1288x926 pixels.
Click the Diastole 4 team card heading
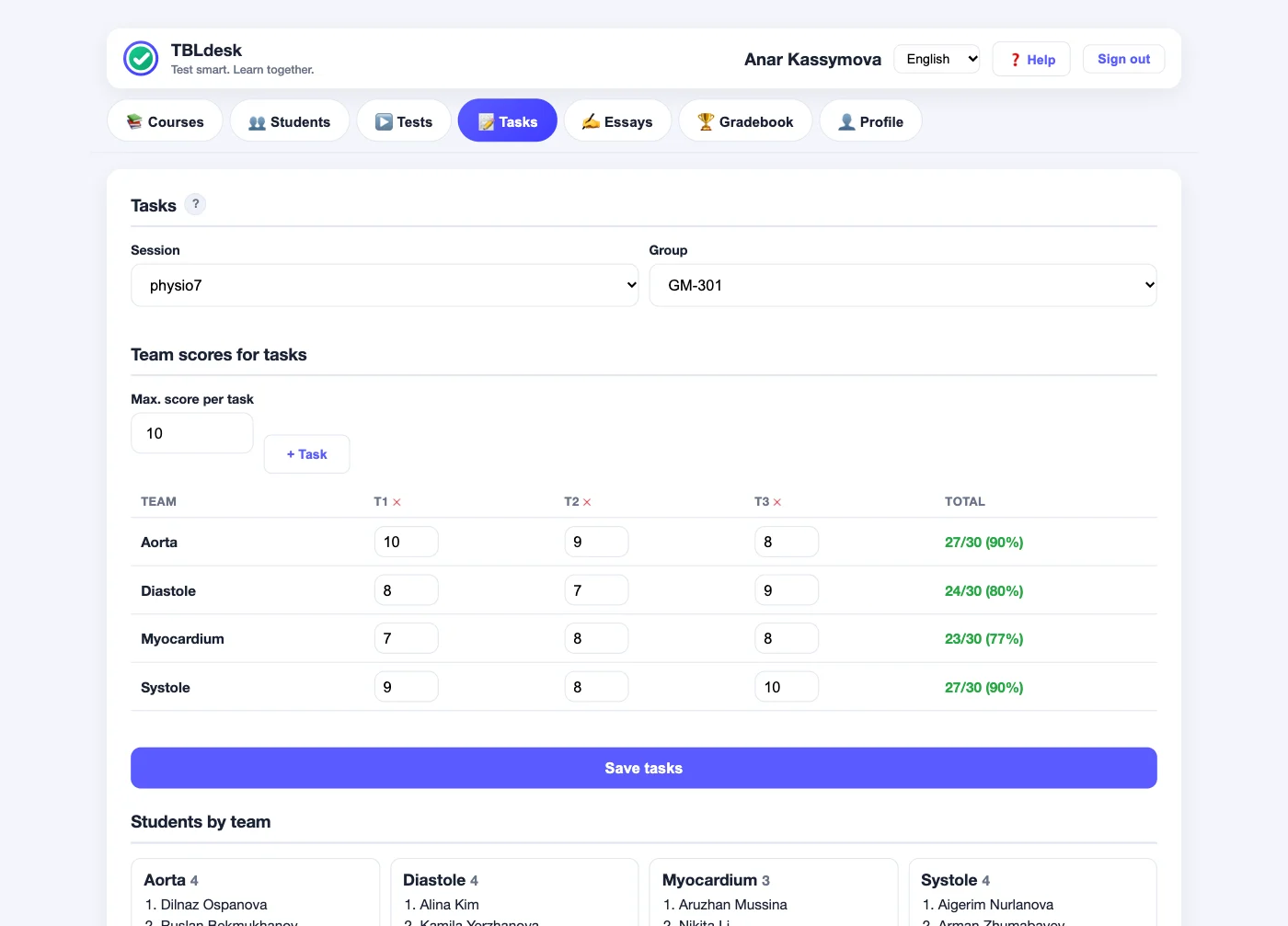click(441, 880)
